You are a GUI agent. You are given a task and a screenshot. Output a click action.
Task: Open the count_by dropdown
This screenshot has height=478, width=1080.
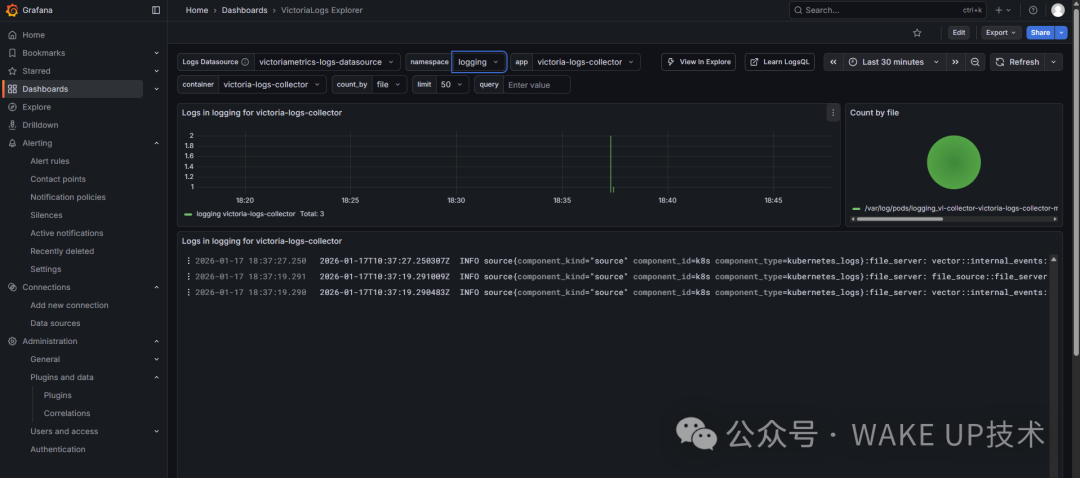tap(389, 85)
